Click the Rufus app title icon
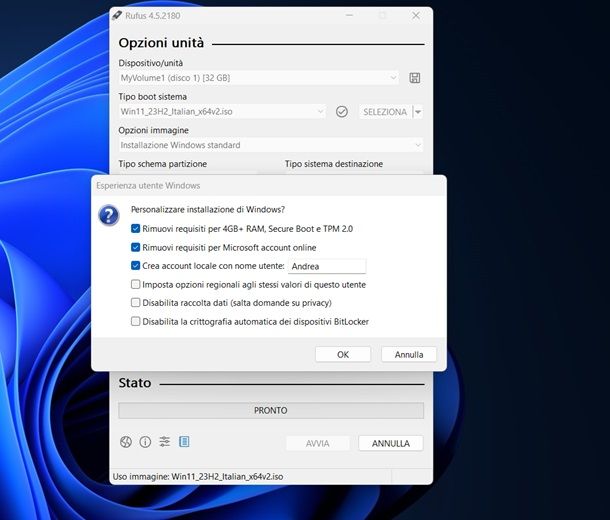Screen dimensions: 610x520 click(x=117, y=16)
